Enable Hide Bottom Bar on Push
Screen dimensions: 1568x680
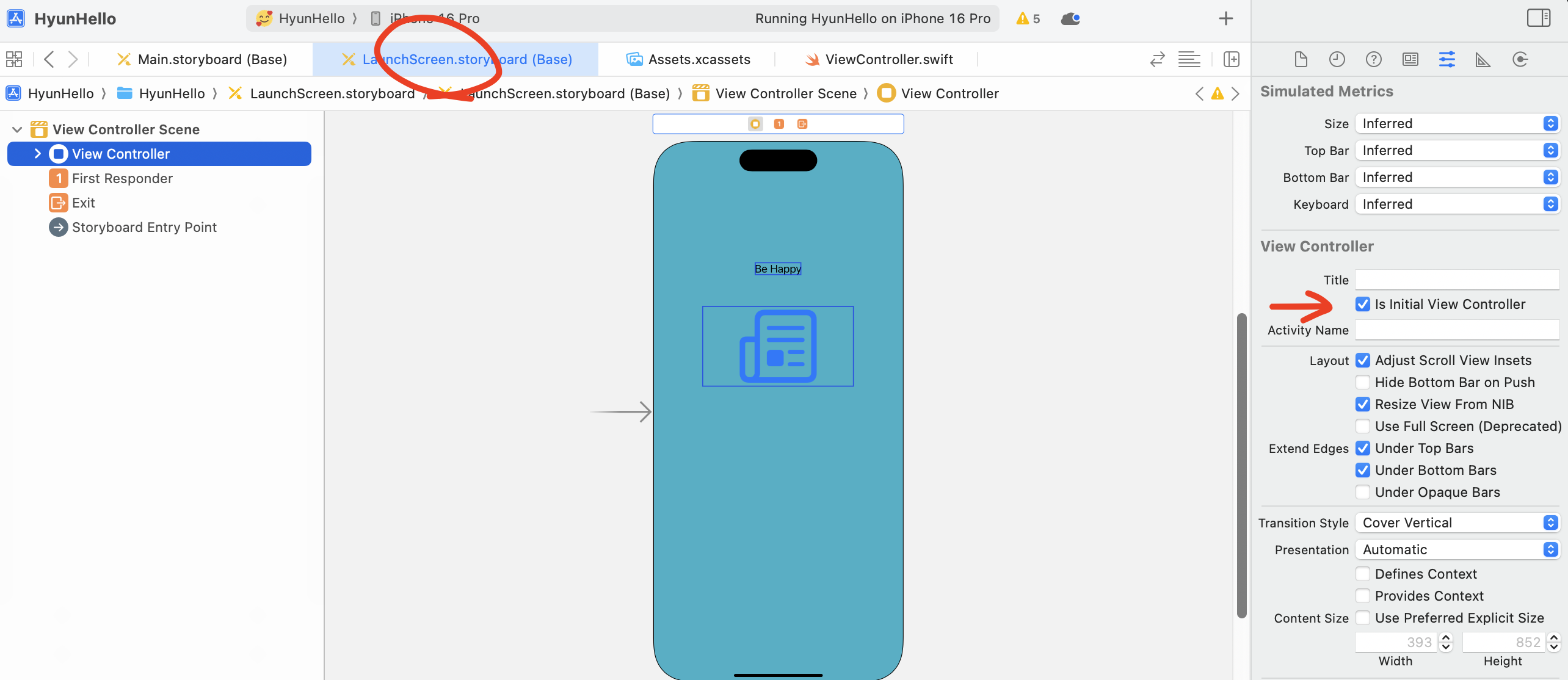pos(1362,382)
